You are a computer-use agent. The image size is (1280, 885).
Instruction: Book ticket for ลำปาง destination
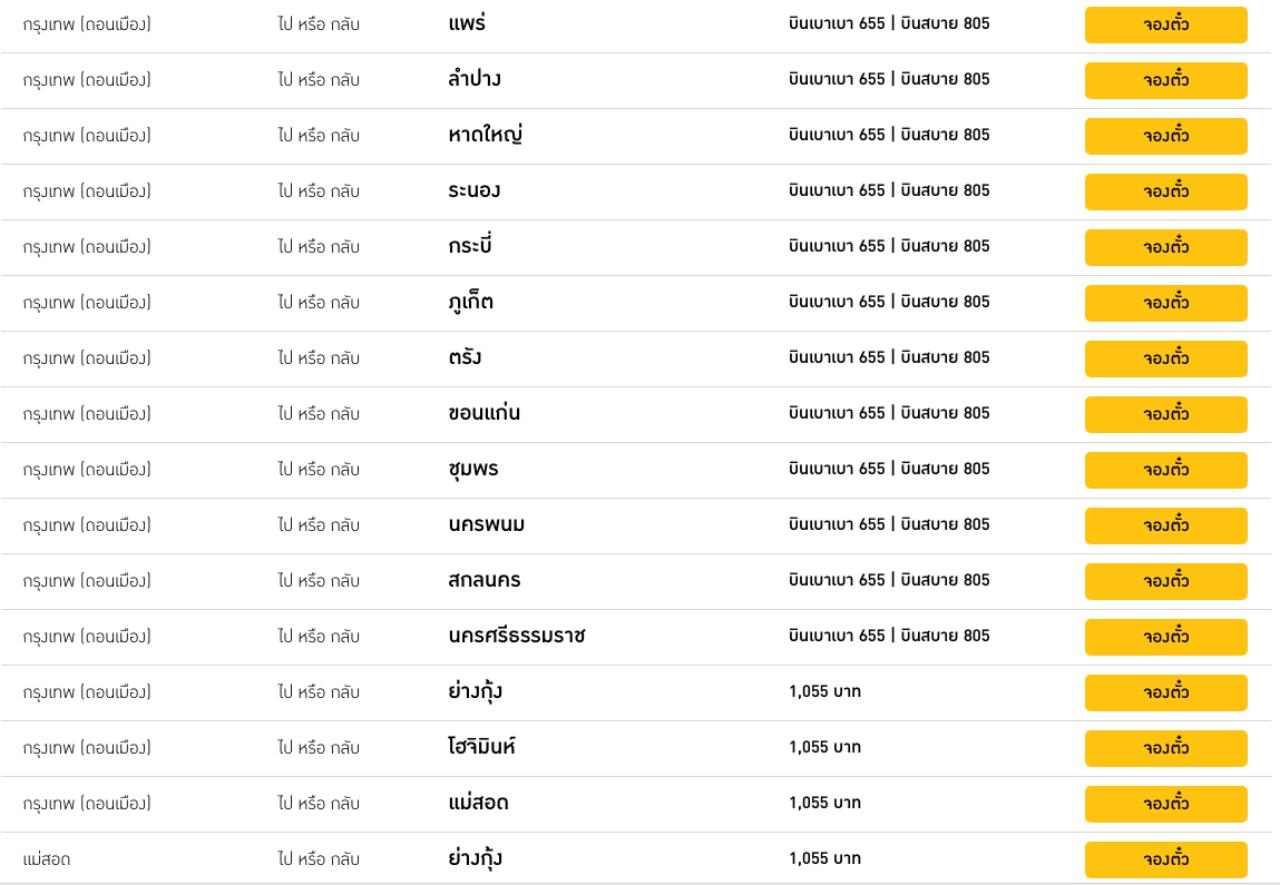(1166, 80)
